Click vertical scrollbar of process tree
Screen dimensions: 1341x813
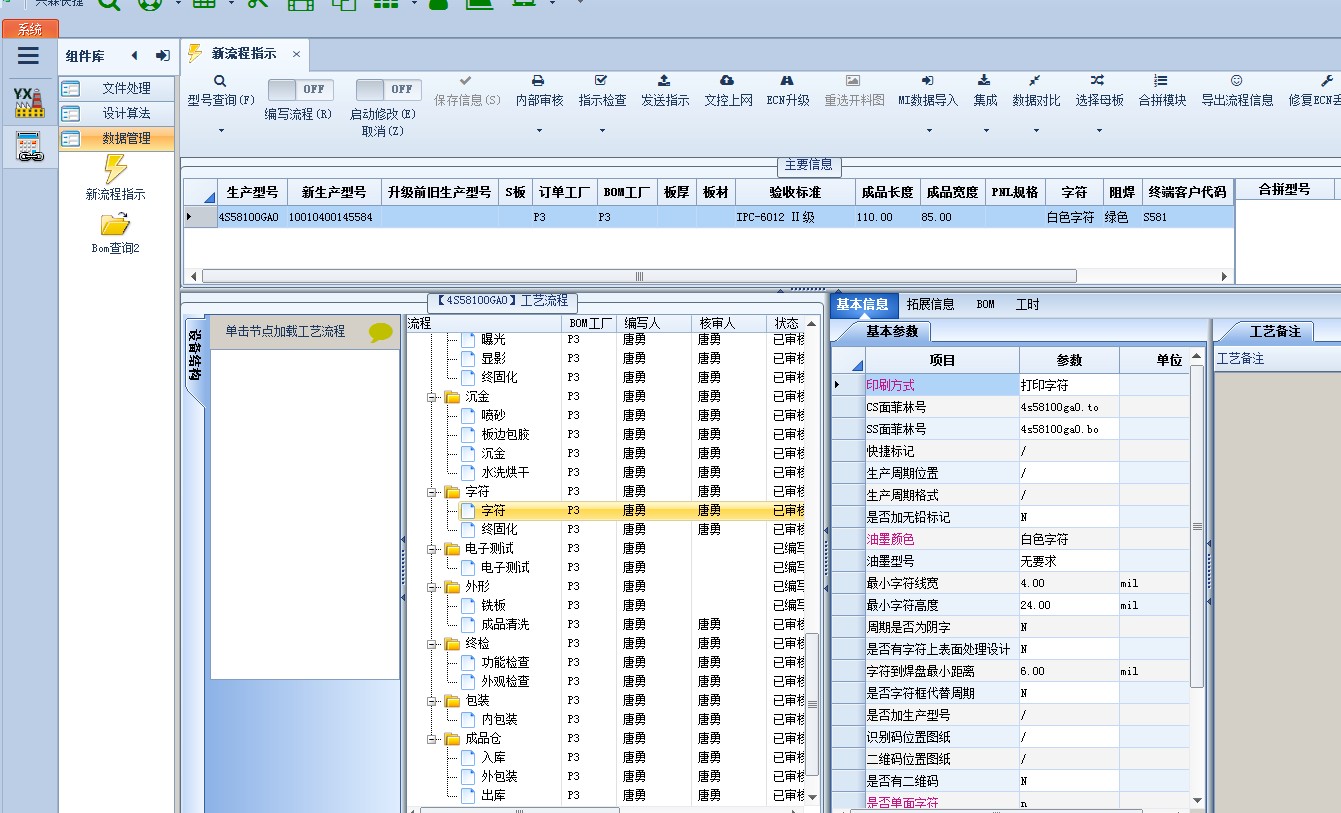point(812,704)
